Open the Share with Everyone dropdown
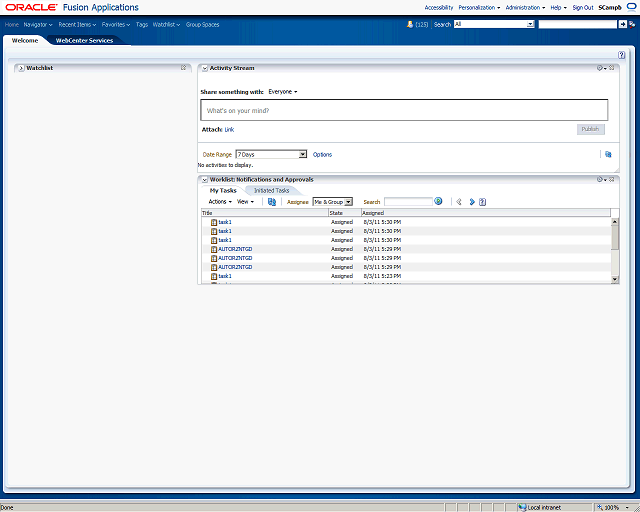 (283, 91)
